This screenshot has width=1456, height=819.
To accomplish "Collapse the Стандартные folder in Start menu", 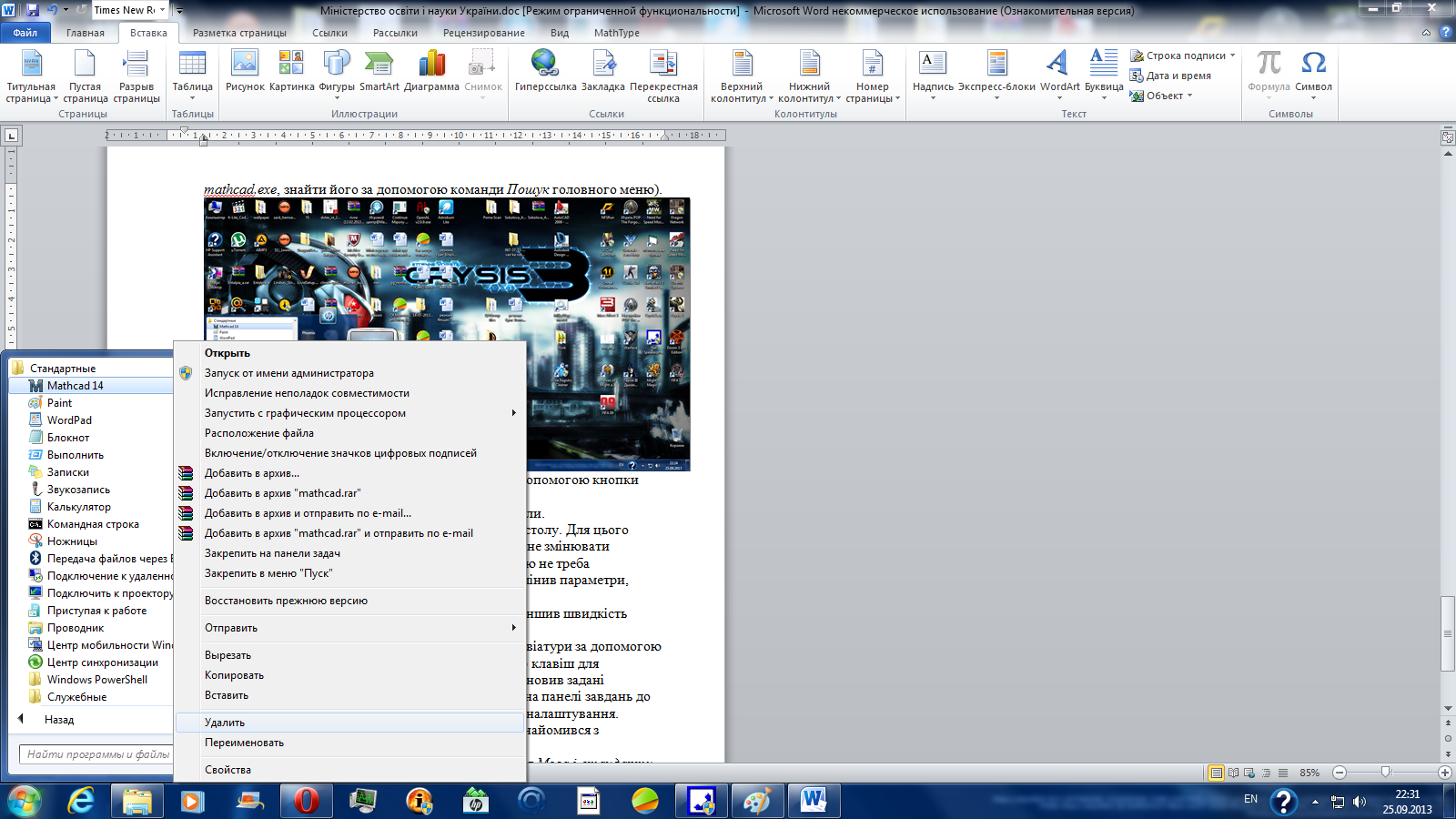I will tap(62, 369).
